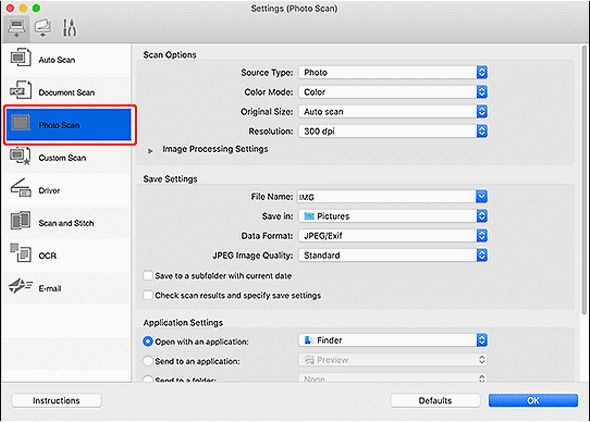Select Driver label in sidebar
The height and width of the screenshot is (422, 590).
click(49, 191)
